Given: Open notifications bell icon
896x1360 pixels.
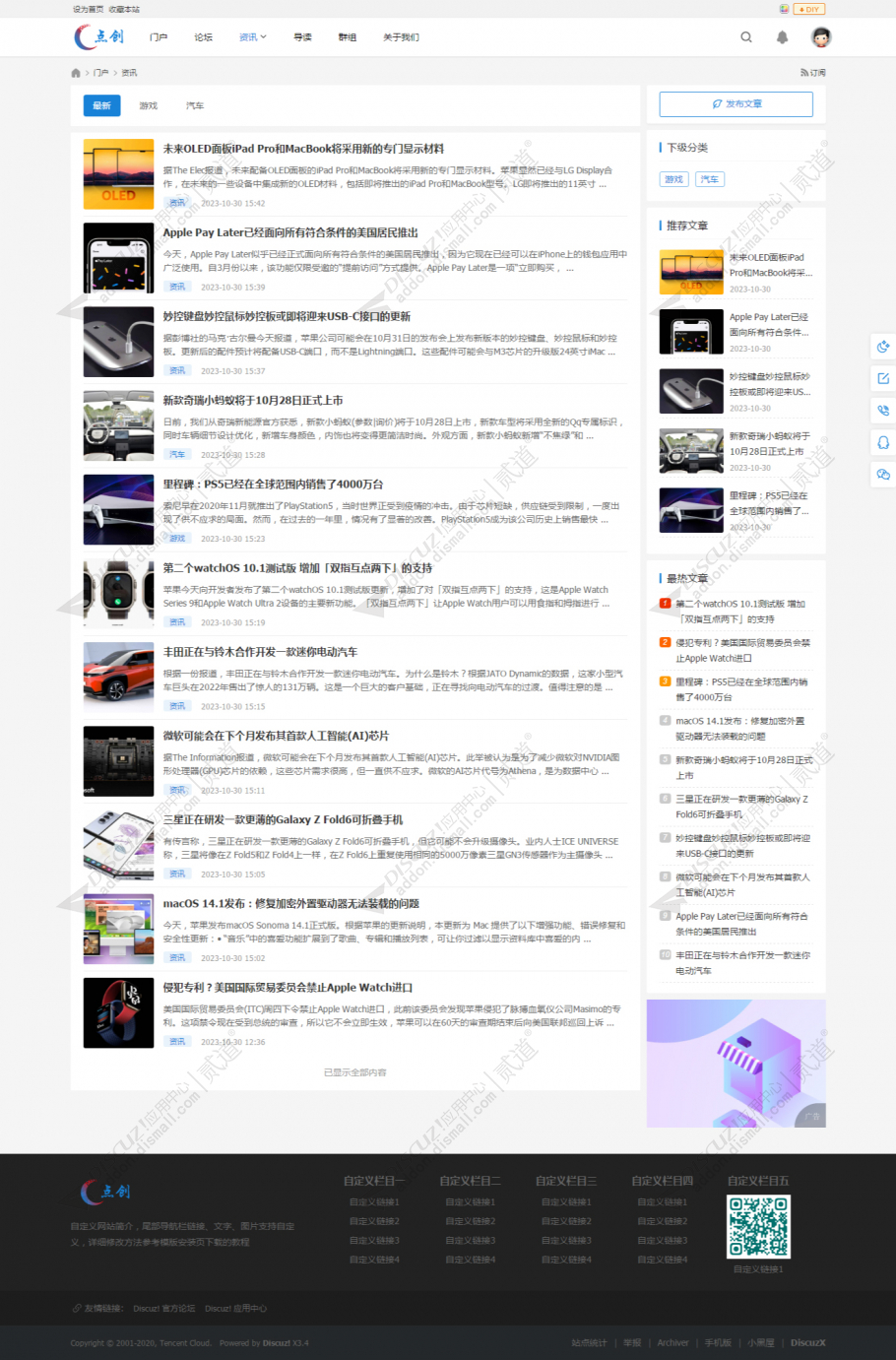Looking at the screenshot, I should pos(782,37).
